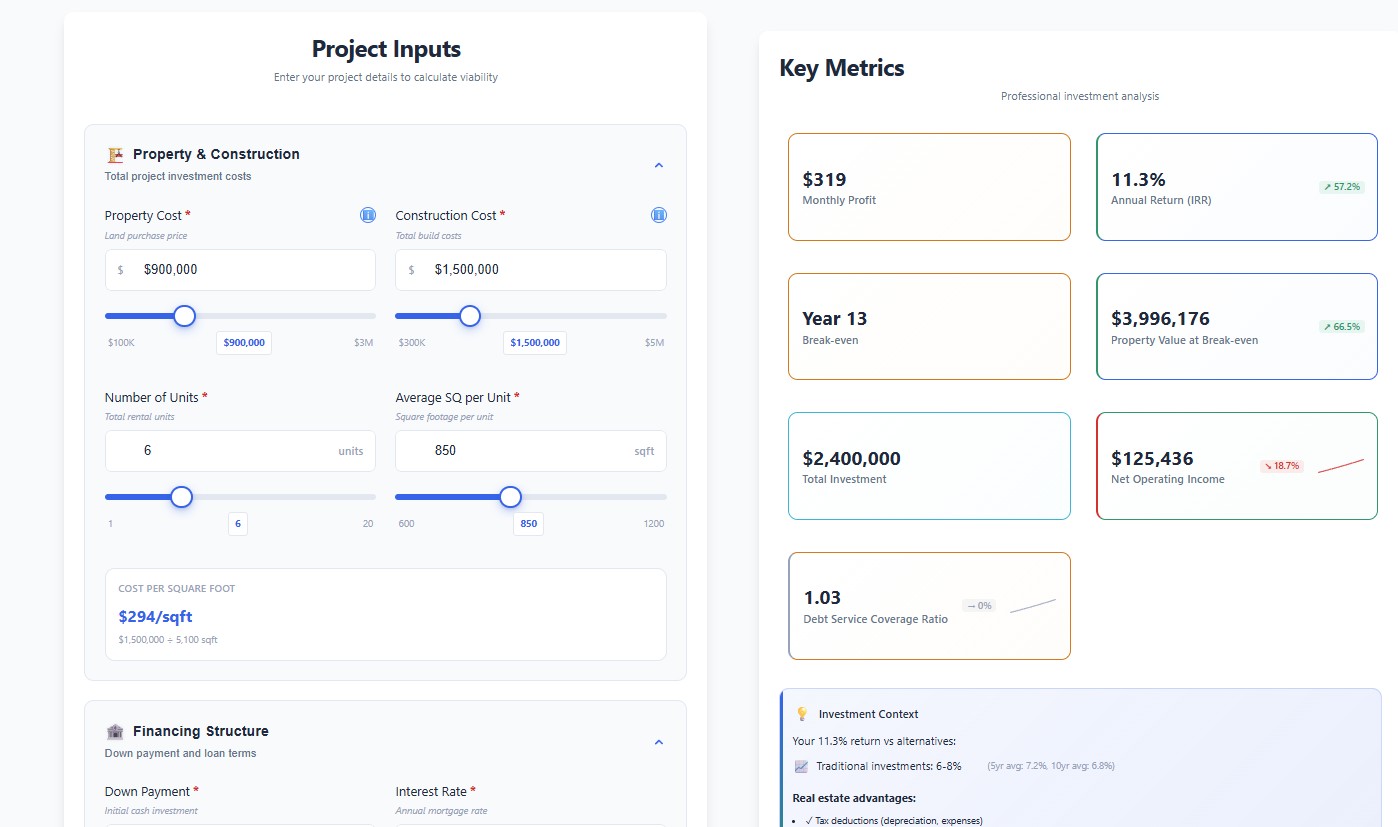Click the 18.7% badge on Net Operating Income
Screen dimensions: 1398x827
click(1281, 465)
